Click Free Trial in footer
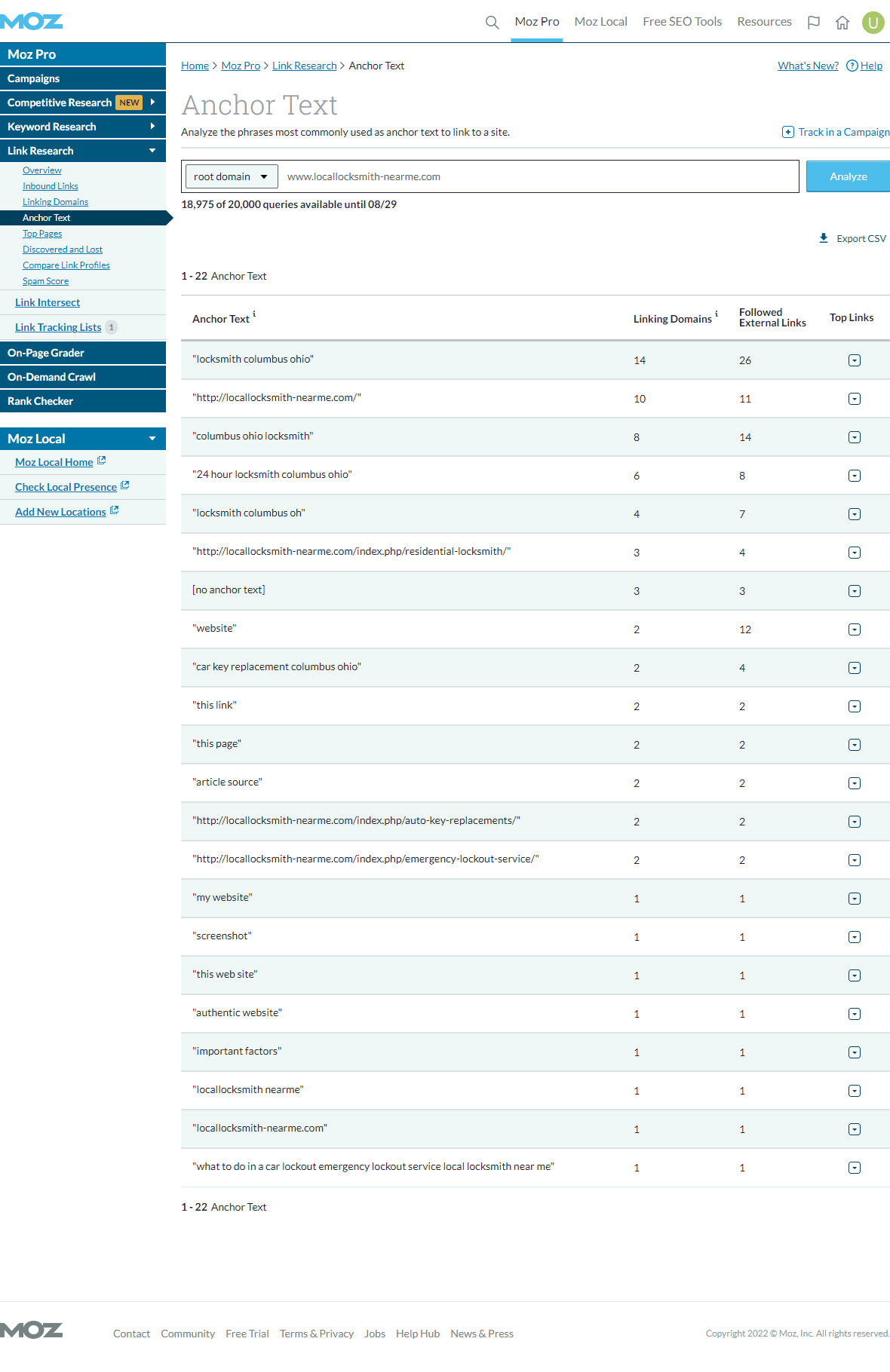The image size is (890, 1372). tap(247, 1334)
